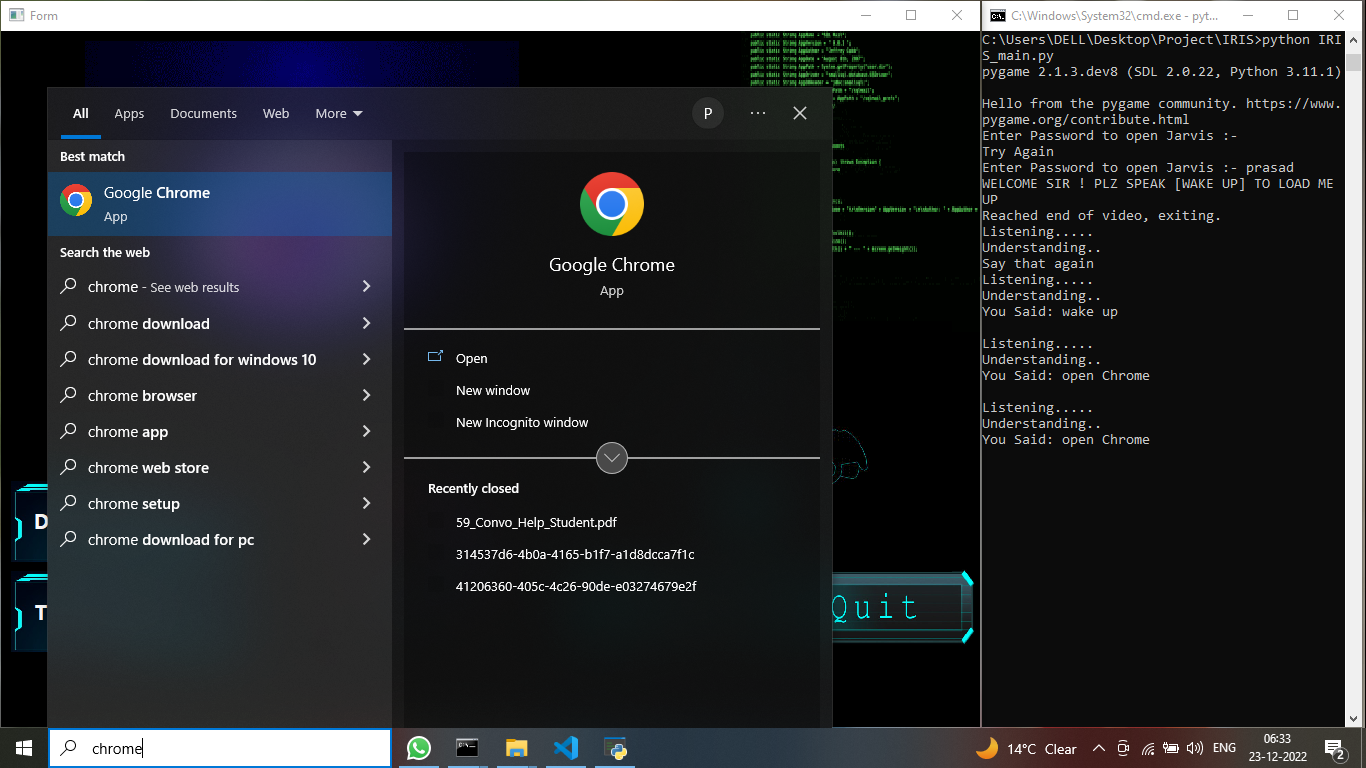Viewport: 1366px width, 768px height.
Task: Launch Visual Studio Code from the taskbar
Action: 566,748
